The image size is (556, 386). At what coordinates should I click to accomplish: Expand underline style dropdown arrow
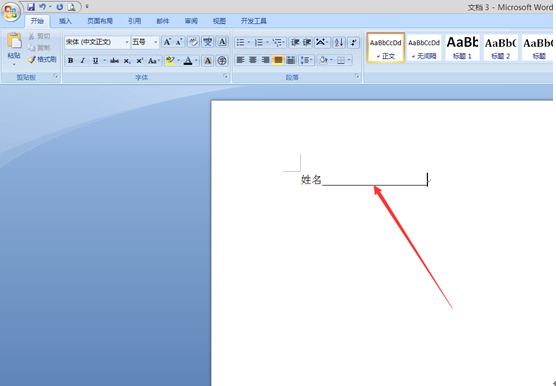pos(104,61)
